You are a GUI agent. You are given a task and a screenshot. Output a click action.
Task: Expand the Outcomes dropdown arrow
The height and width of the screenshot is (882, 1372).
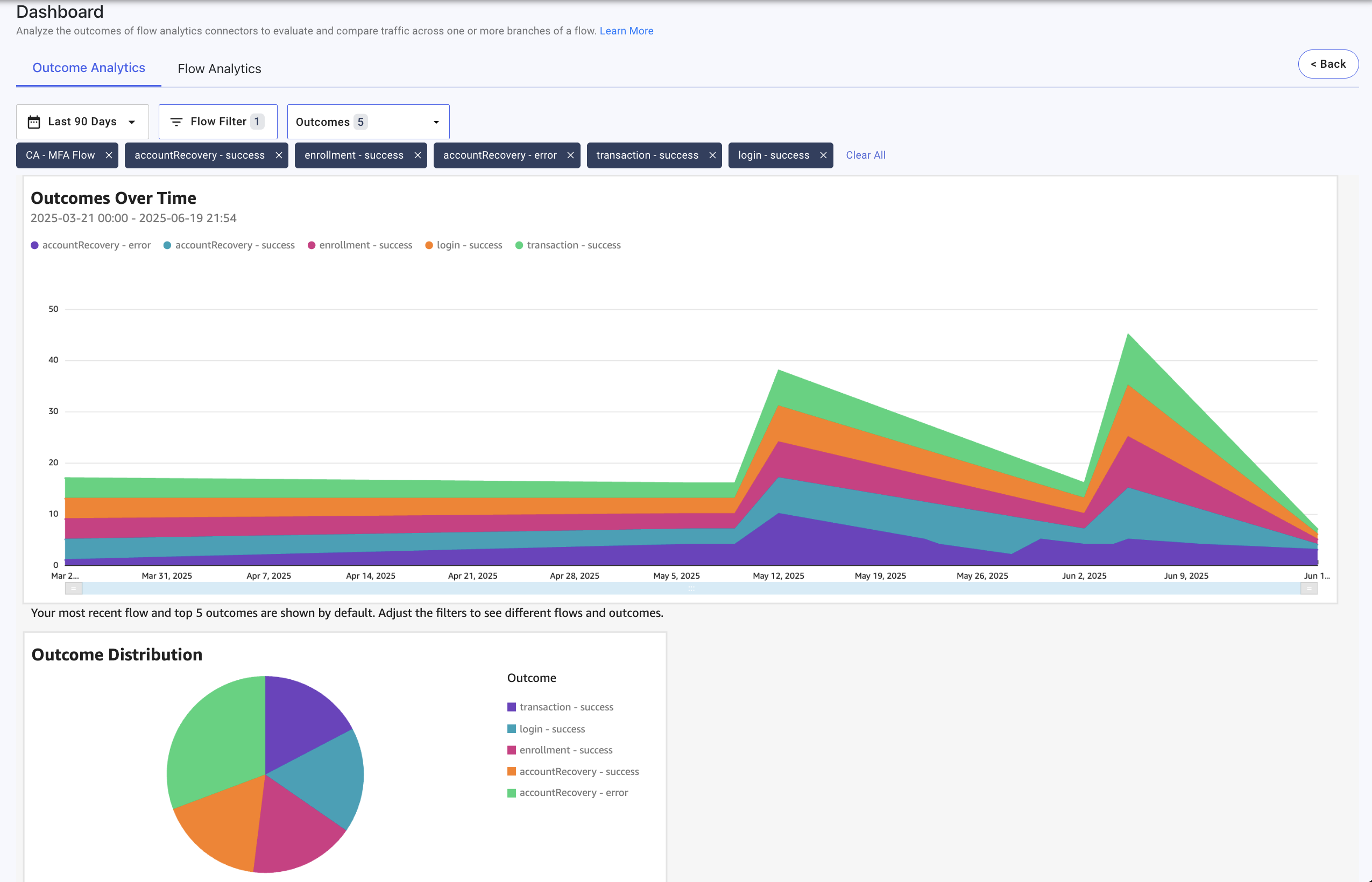pyautogui.click(x=436, y=122)
